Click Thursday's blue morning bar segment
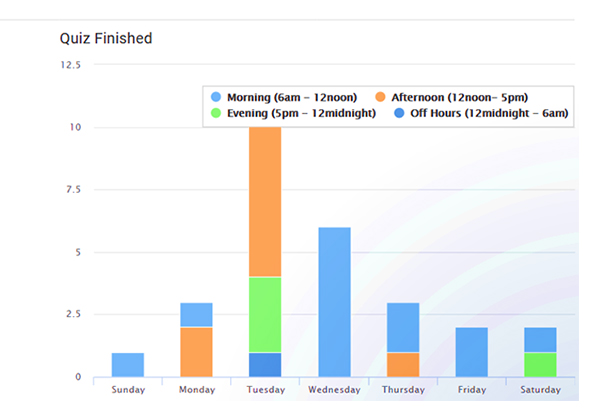 click(x=403, y=327)
